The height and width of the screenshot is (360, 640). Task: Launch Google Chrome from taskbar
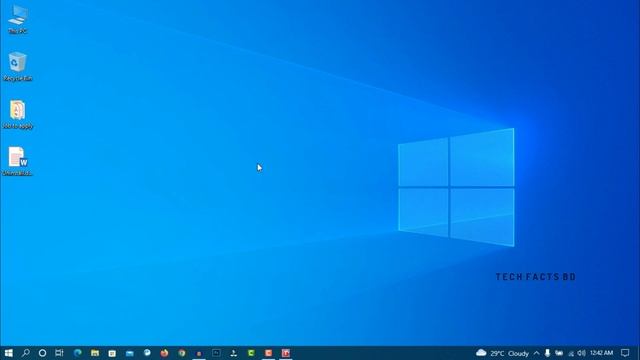(182, 353)
